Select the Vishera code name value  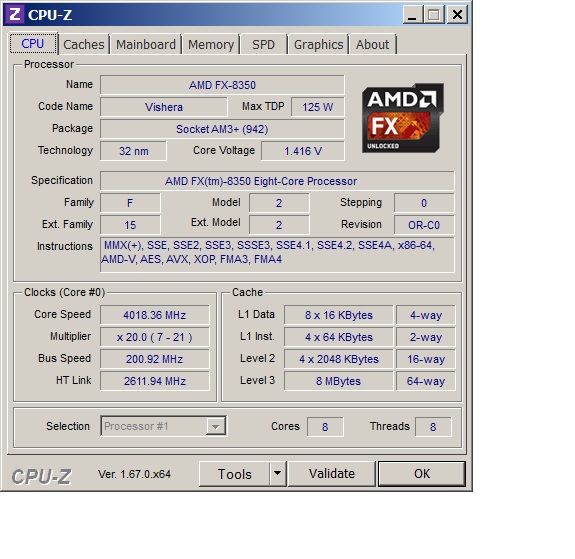coord(164,107)
